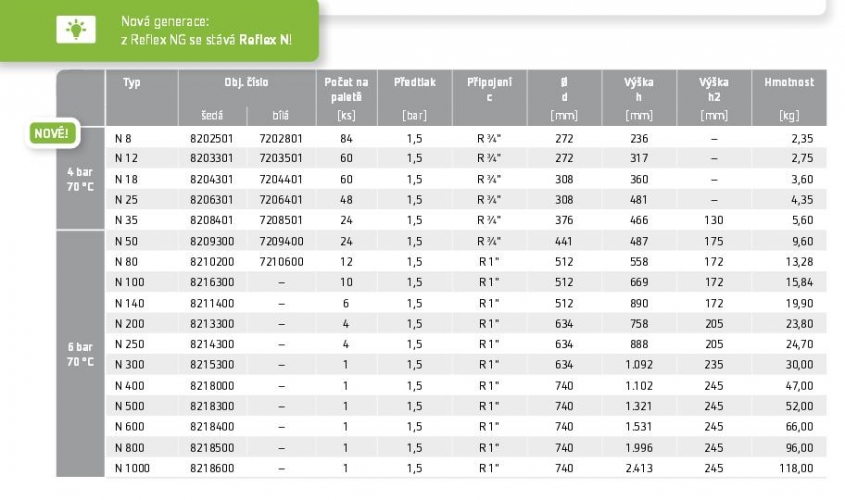Click order number 8213300

pos(212,324)
